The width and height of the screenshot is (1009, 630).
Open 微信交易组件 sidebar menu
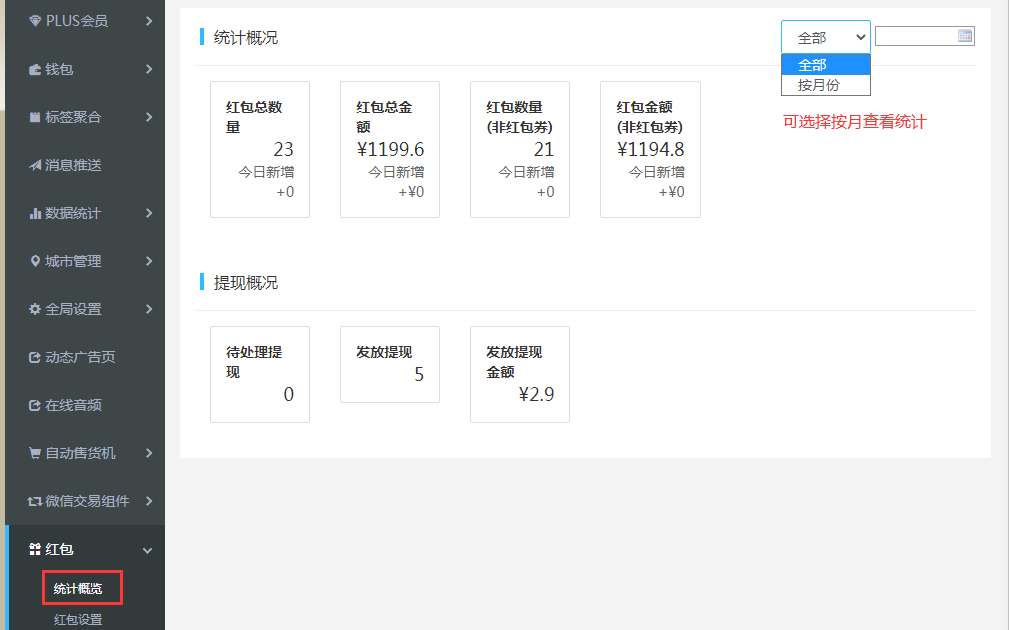[87, 501]
